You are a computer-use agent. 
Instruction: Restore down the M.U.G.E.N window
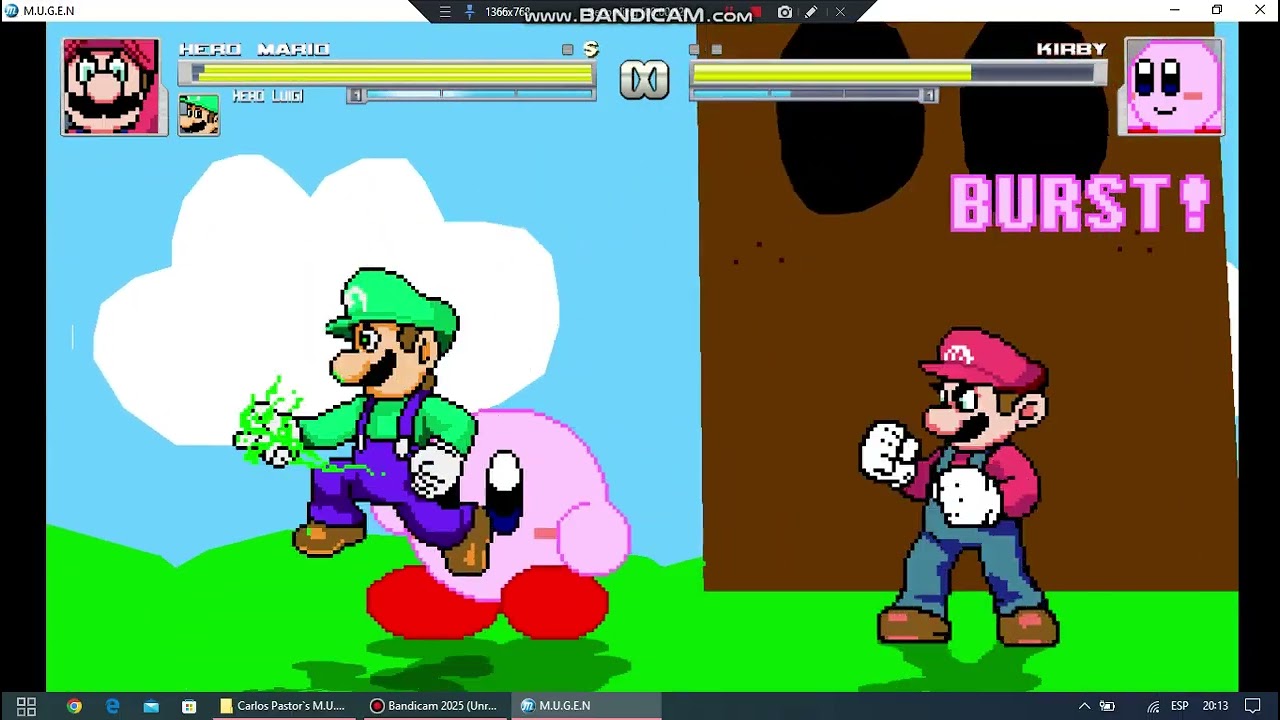click(1217, 10)
